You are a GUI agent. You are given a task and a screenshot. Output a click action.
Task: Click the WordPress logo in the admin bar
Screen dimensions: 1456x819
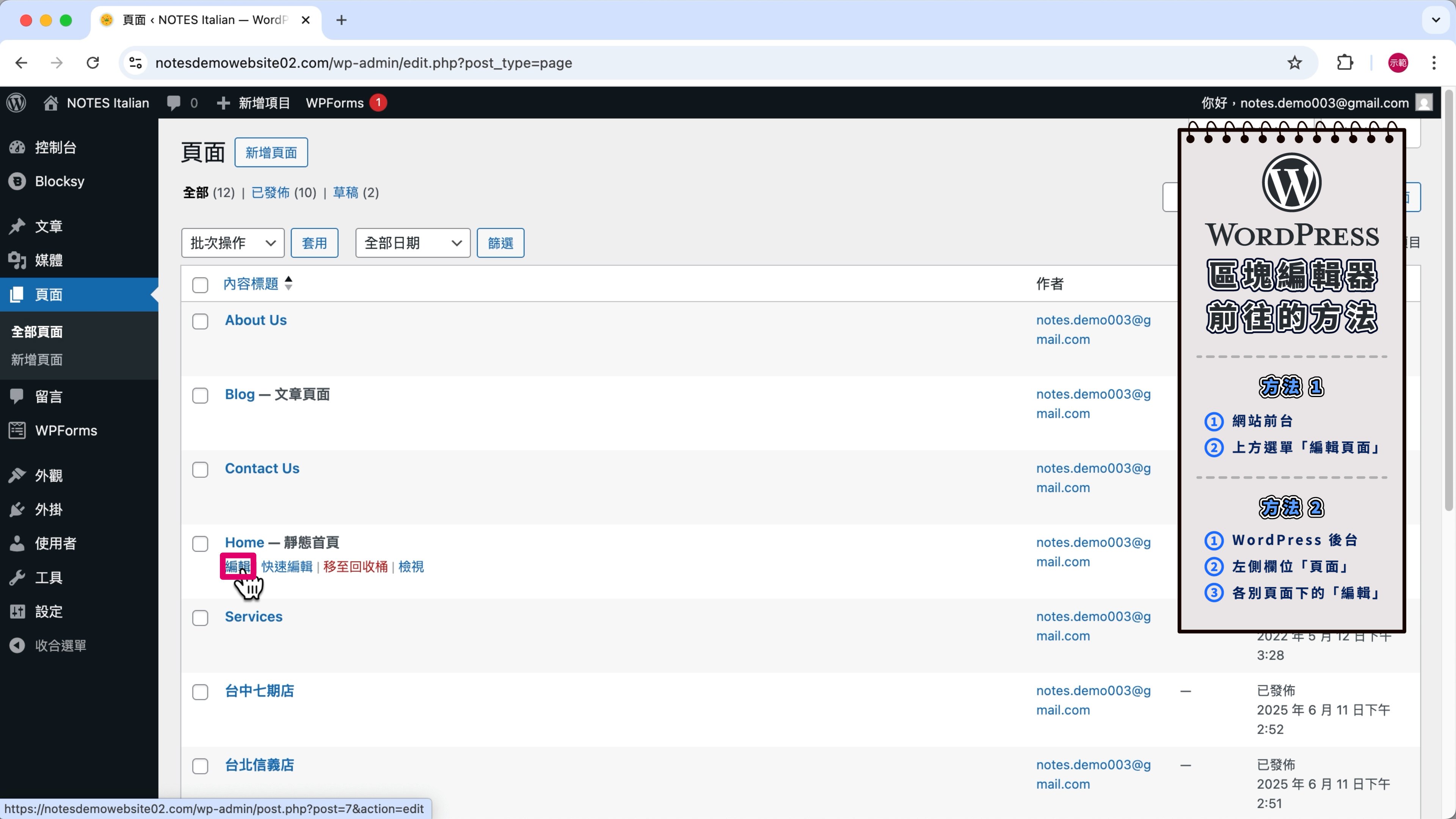click(16, 103)
